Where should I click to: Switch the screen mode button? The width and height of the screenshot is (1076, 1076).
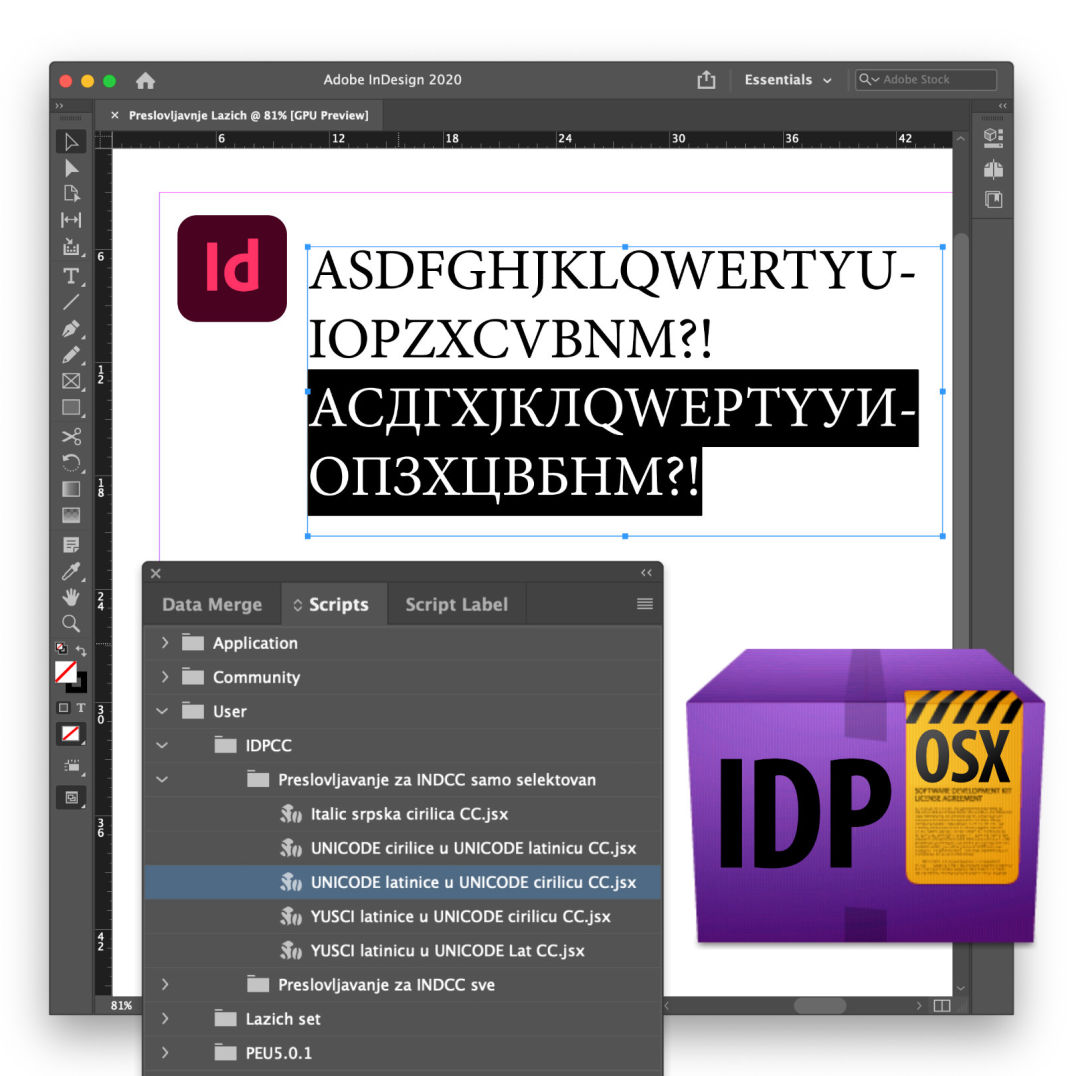coord(71,797)
